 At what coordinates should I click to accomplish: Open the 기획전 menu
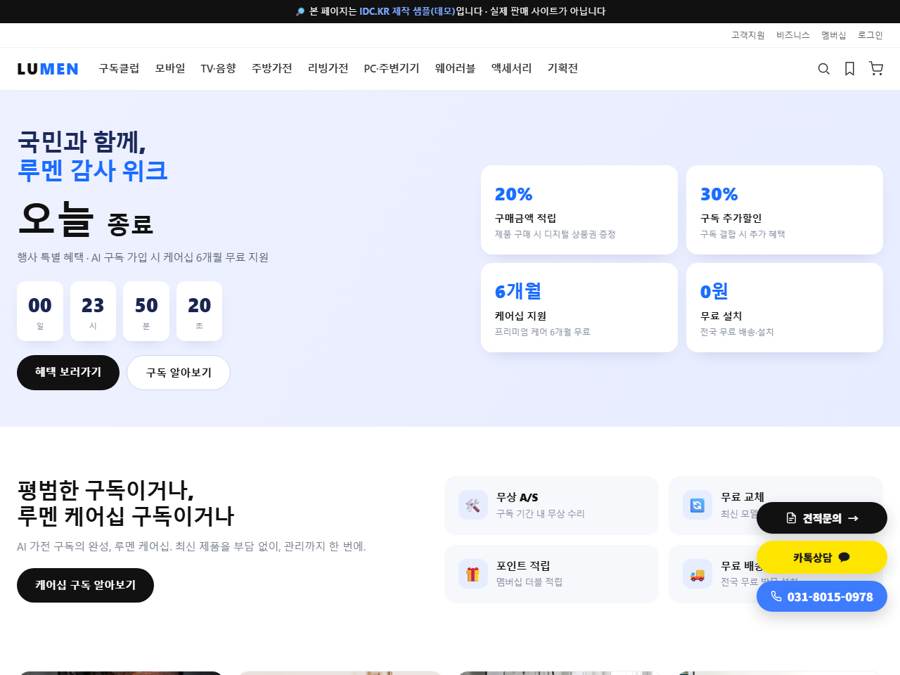pyautogui.click(x=562, y=68)
